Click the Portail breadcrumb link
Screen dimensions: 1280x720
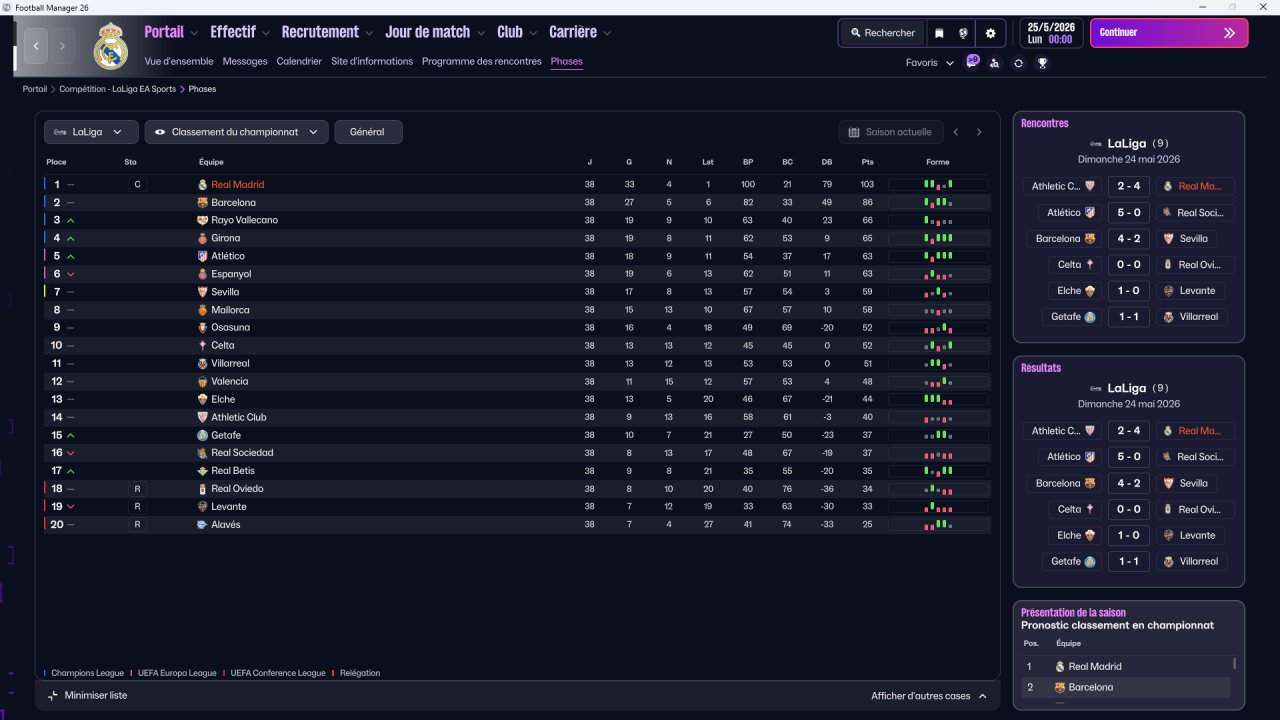[35, 89]
